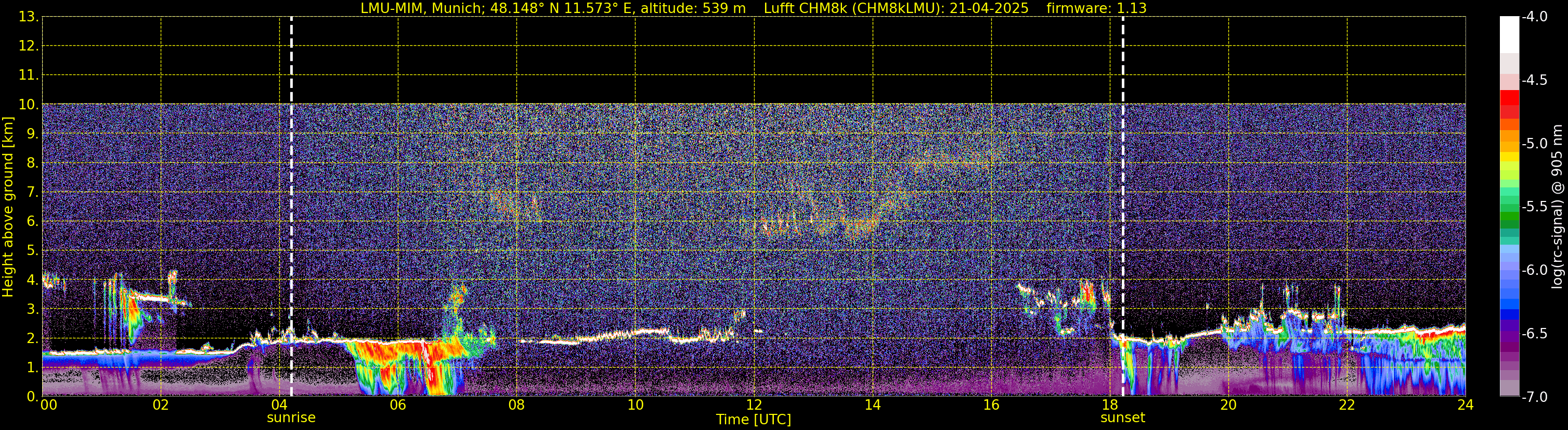The image size is (1568, 430).
Task: Click the 'Time [UTC]' axis title
Action: tap(754, 420)
